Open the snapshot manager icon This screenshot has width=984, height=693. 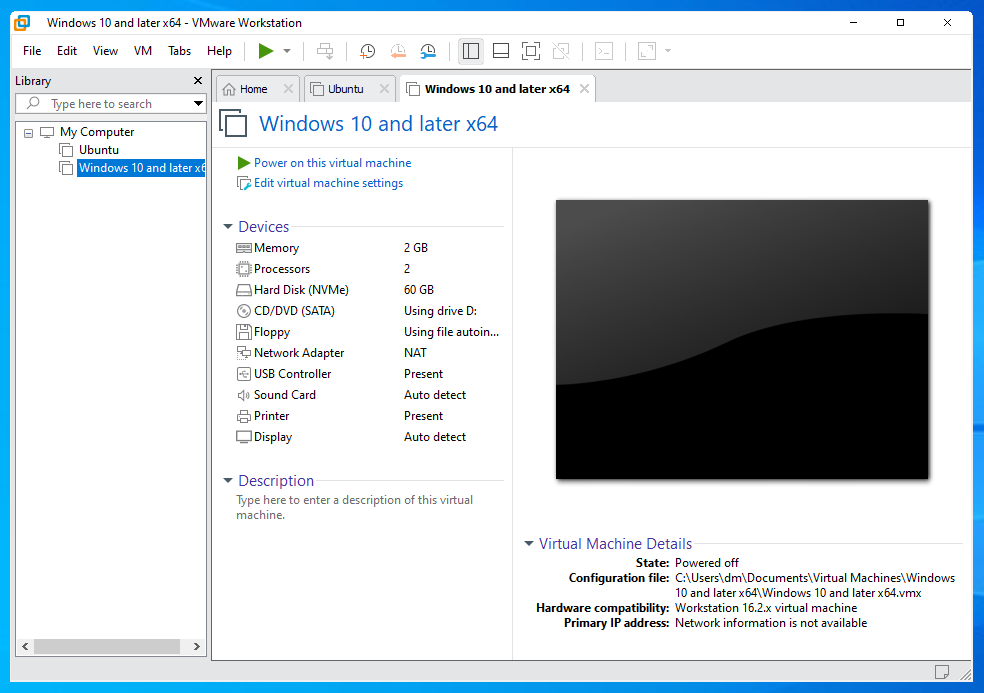[x=428, y=51]
